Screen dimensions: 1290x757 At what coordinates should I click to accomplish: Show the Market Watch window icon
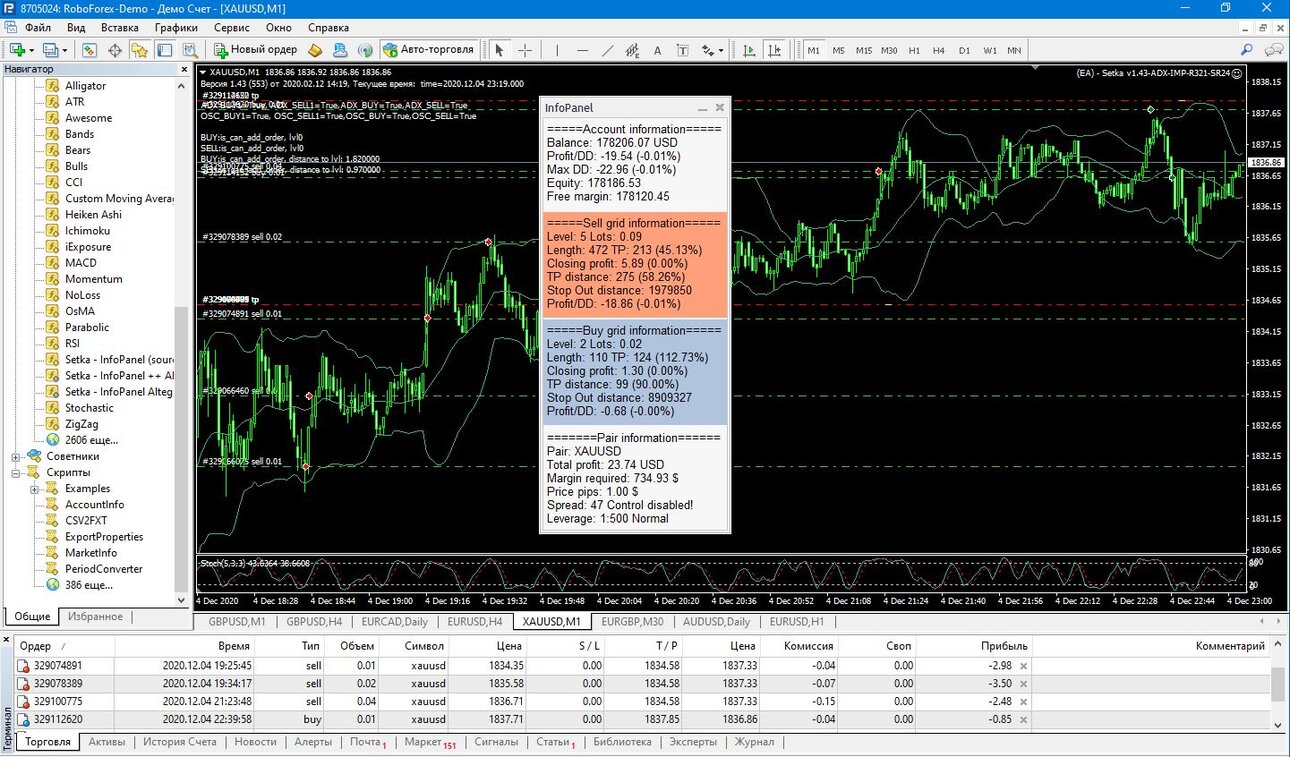pyautogui.click(x=90, y=49)
